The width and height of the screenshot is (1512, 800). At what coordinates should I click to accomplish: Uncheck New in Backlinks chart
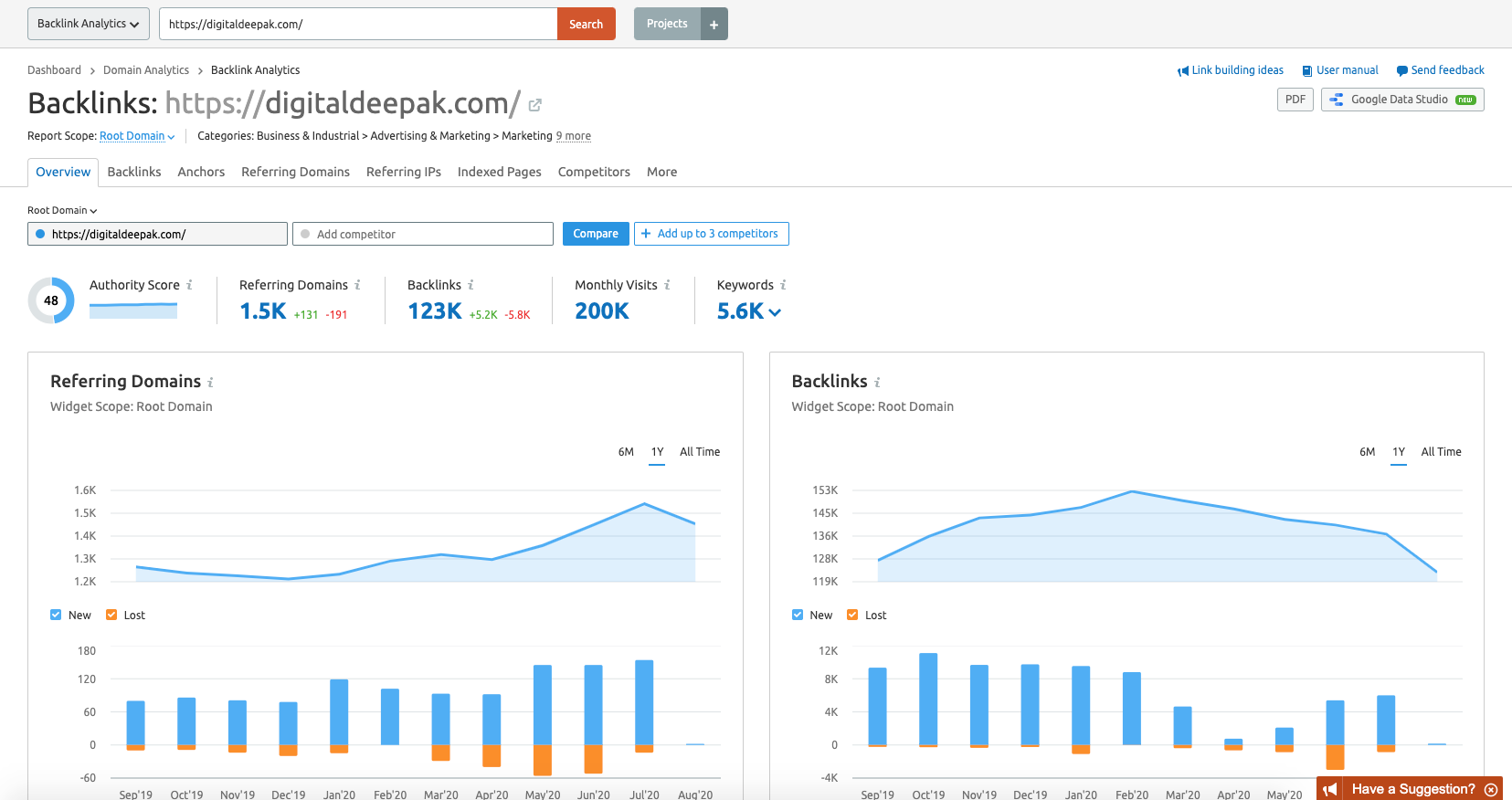point(798,615)
